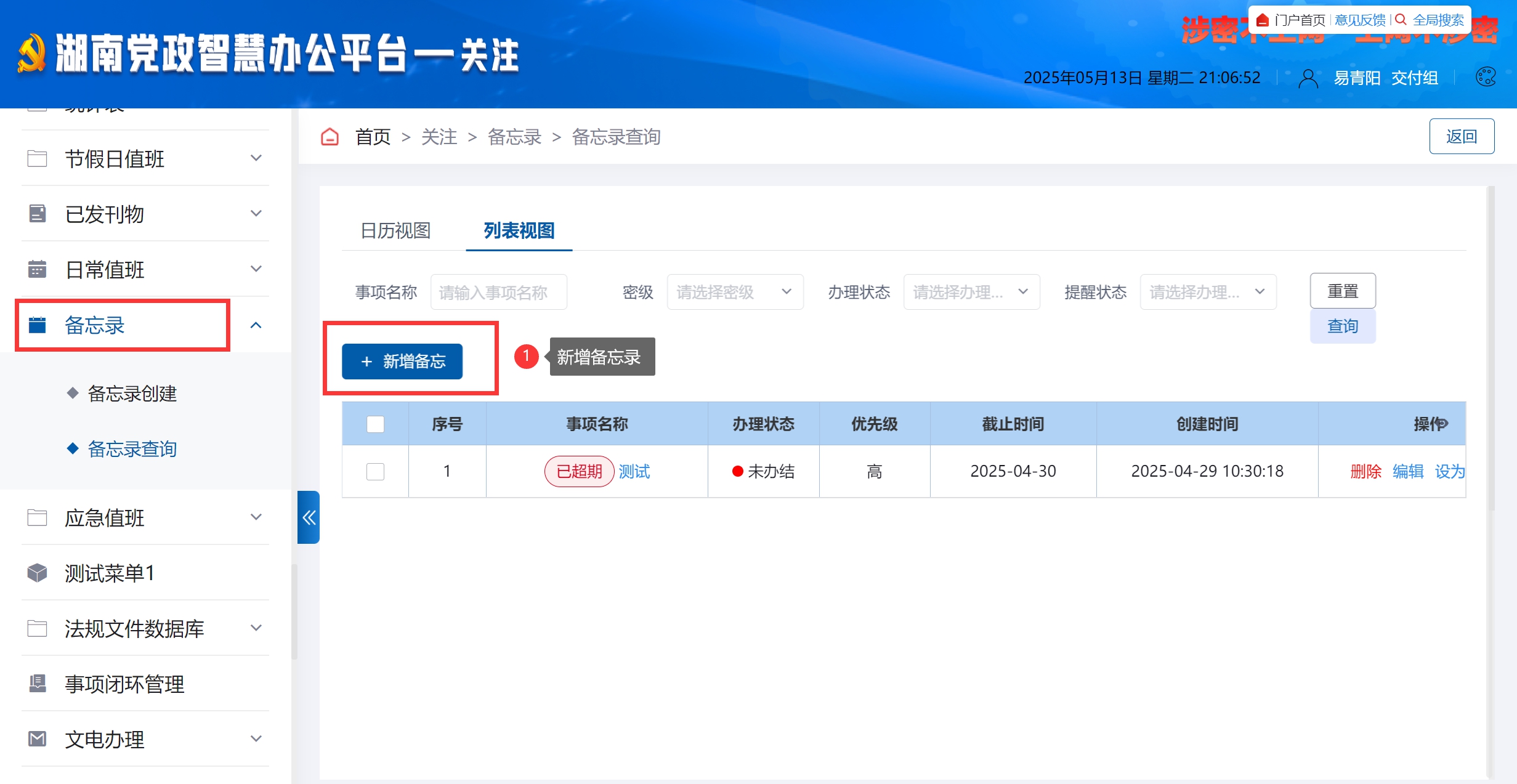Image resolution: width=1517 pixels, height=784 pixels.
Task: Open the 密级 dropdown
Action: 734,292
